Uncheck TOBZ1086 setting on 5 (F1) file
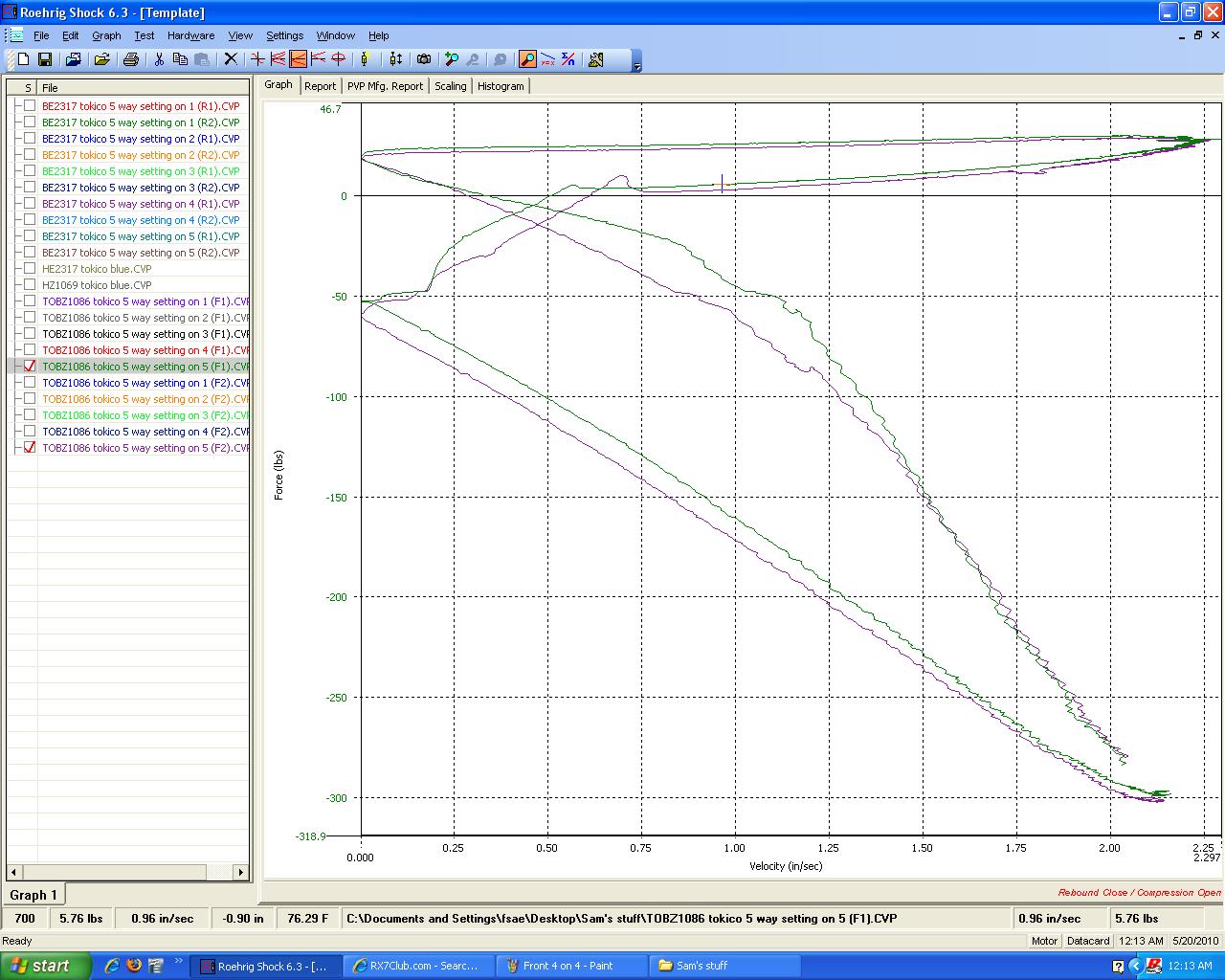The width and height of the screenshot is (1225, 980). tap(30, 367)
